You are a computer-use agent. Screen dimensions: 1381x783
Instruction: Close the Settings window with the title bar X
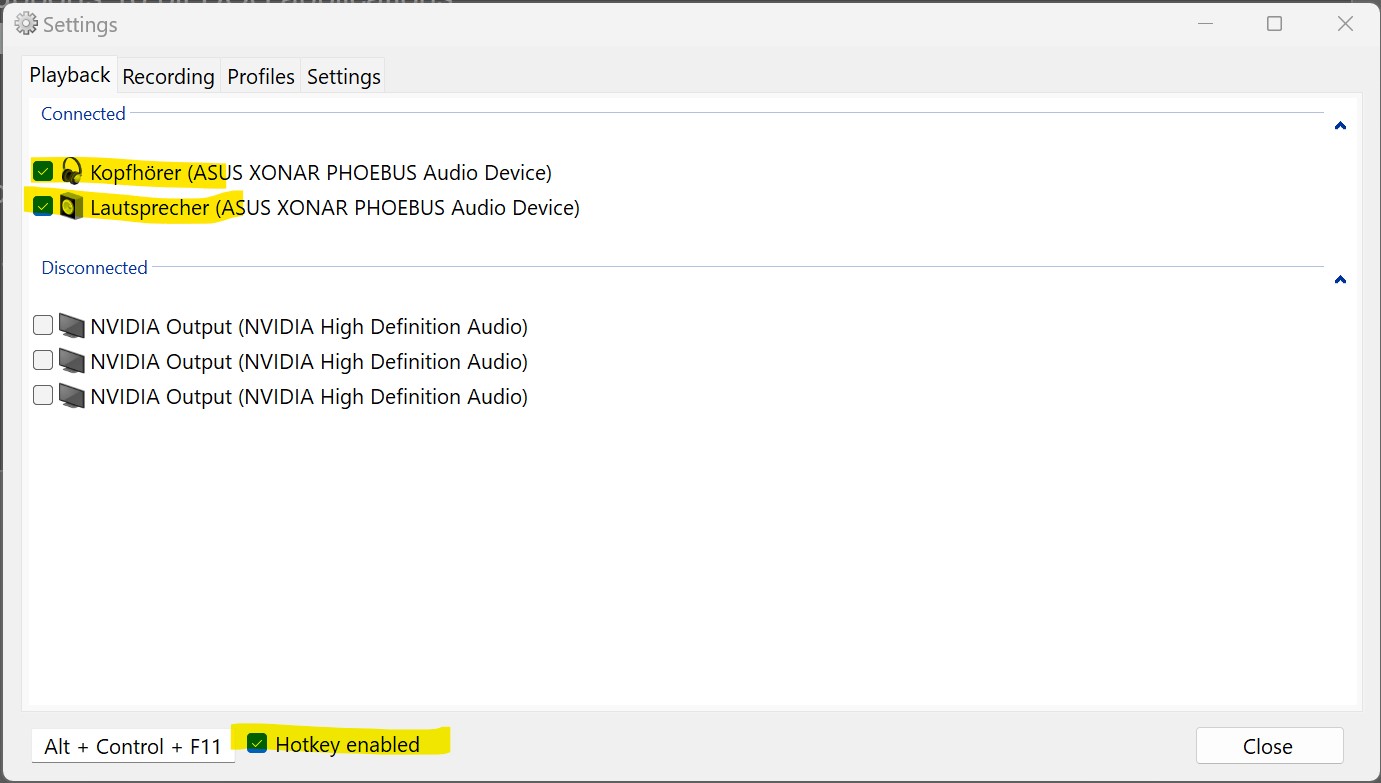[1345, 24]
